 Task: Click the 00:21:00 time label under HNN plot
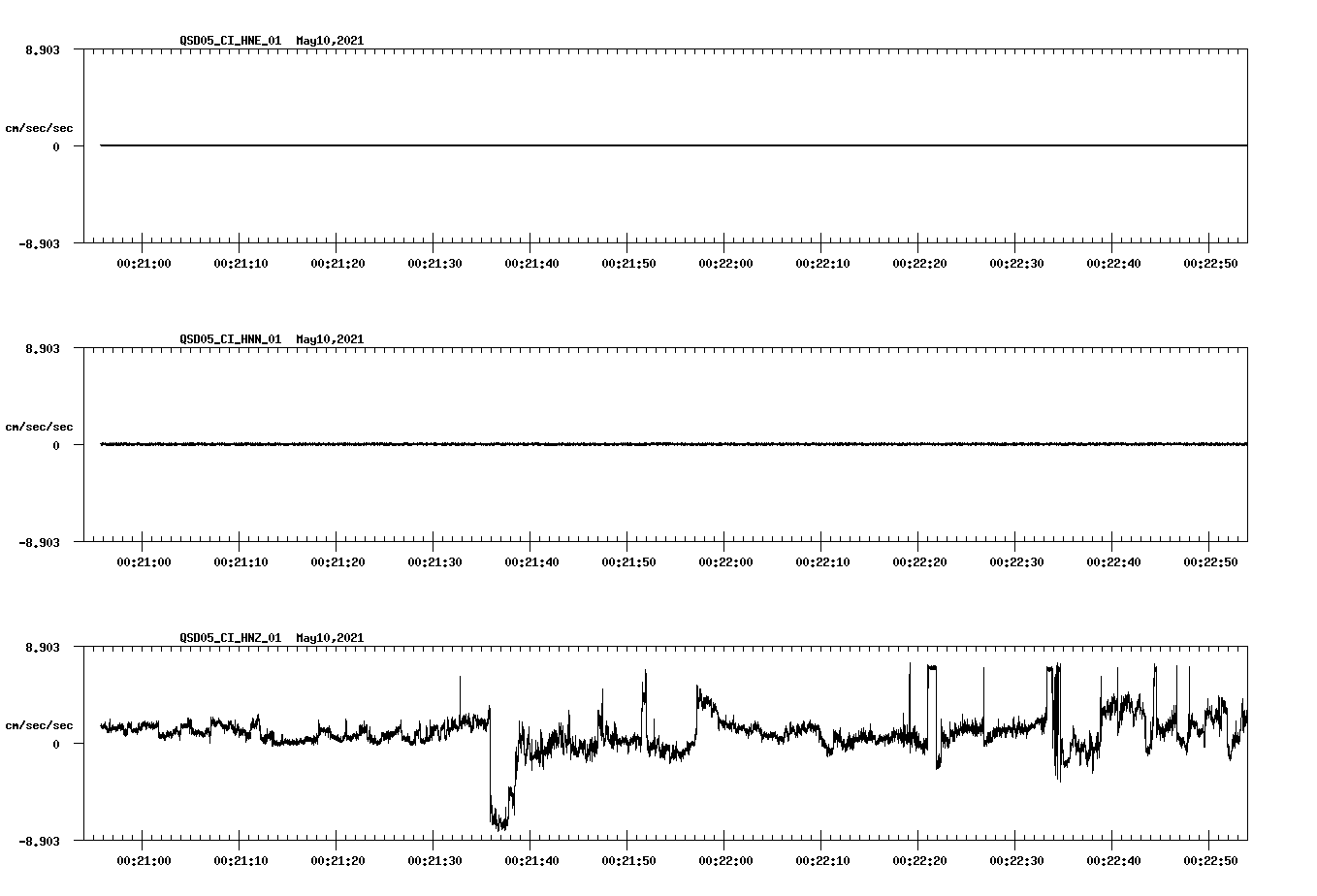[144, 562]
